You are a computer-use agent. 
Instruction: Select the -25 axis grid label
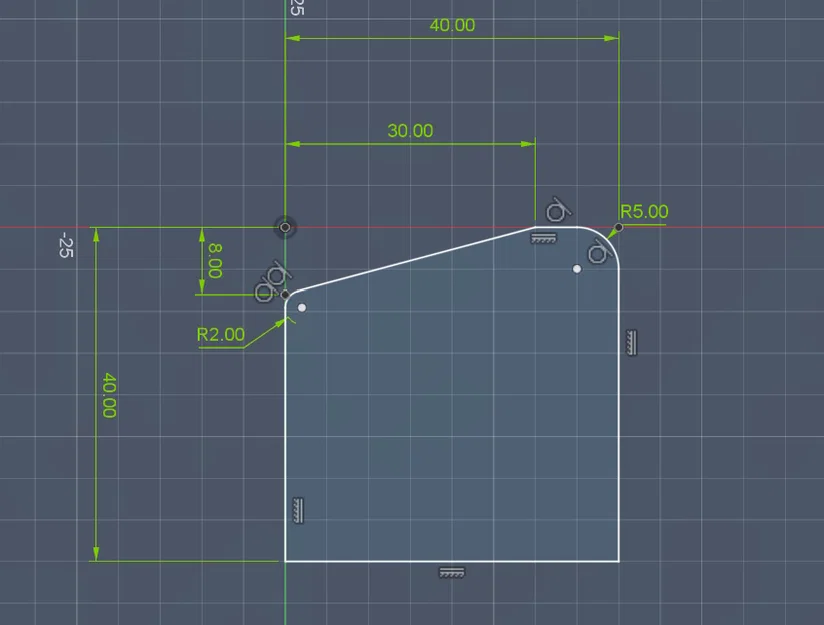[65, 244]
